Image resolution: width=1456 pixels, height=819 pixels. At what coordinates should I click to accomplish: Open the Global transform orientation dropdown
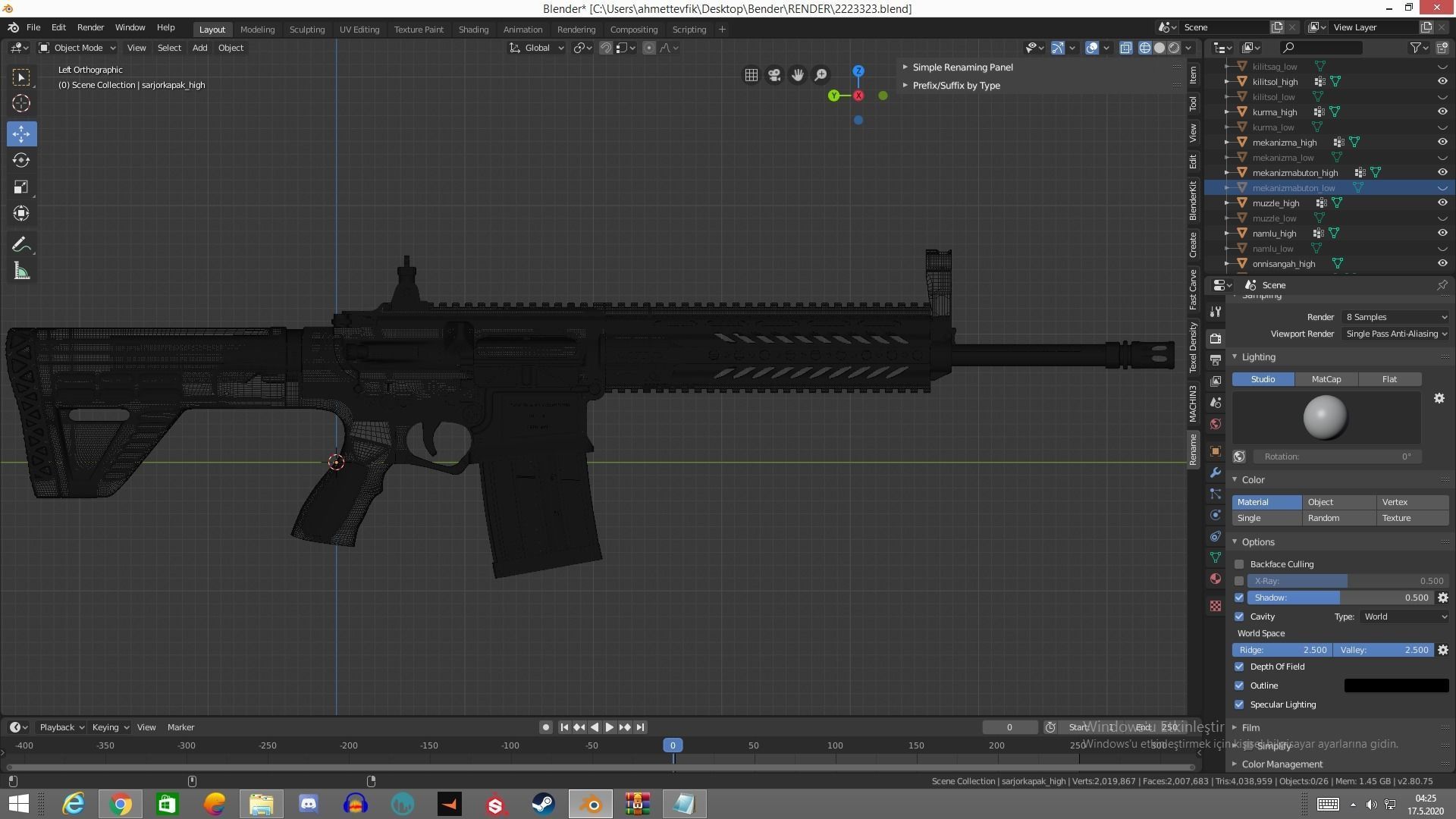click(537, 48)
